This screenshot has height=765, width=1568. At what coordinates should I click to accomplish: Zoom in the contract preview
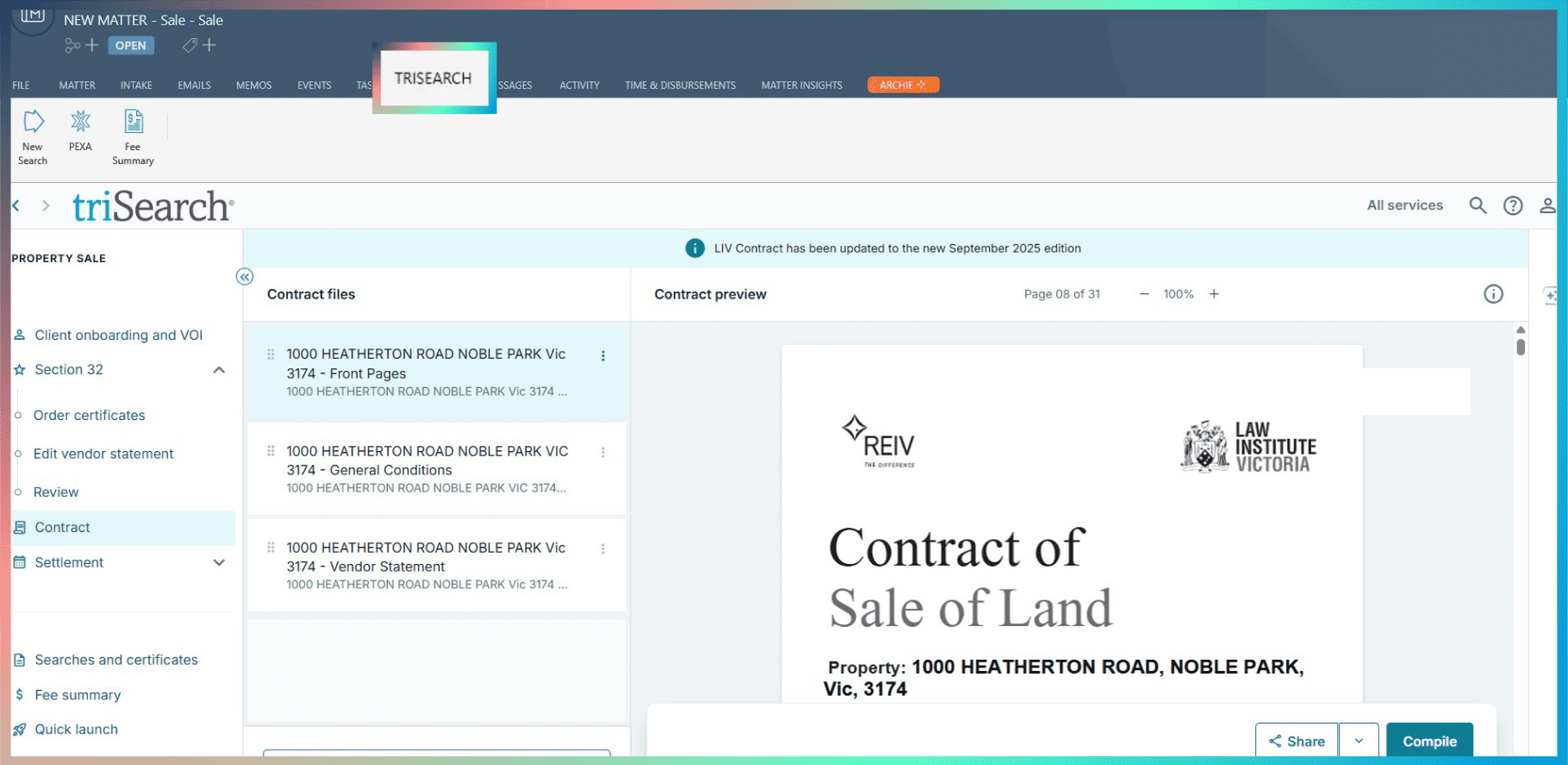1214,294
